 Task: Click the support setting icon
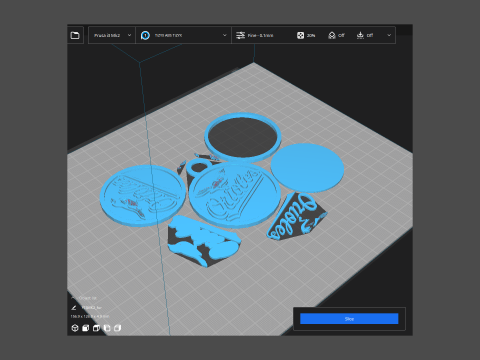[332, 35]
